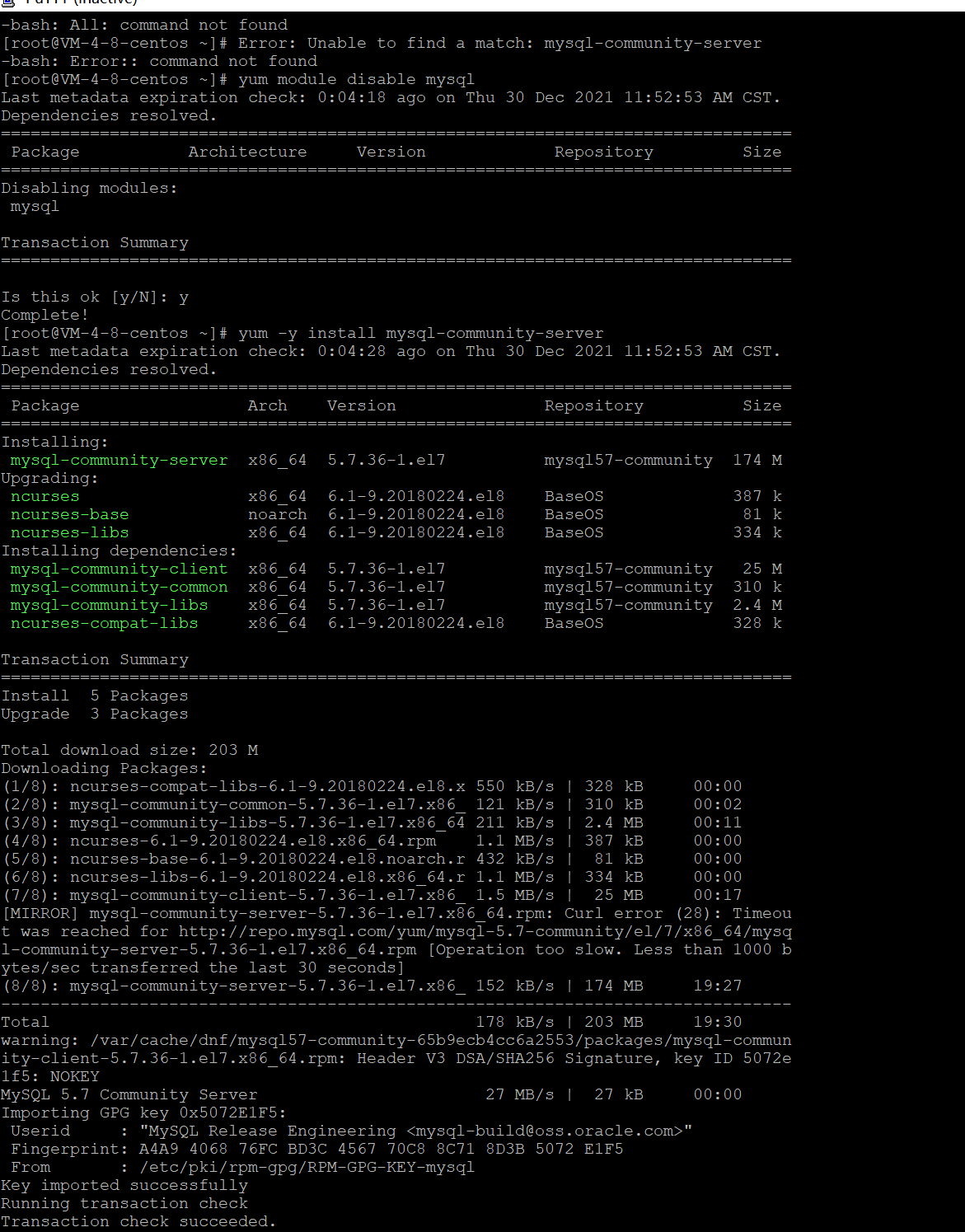Click the '19:27' download duration
Screen dimensions: 965x1232
718,986
